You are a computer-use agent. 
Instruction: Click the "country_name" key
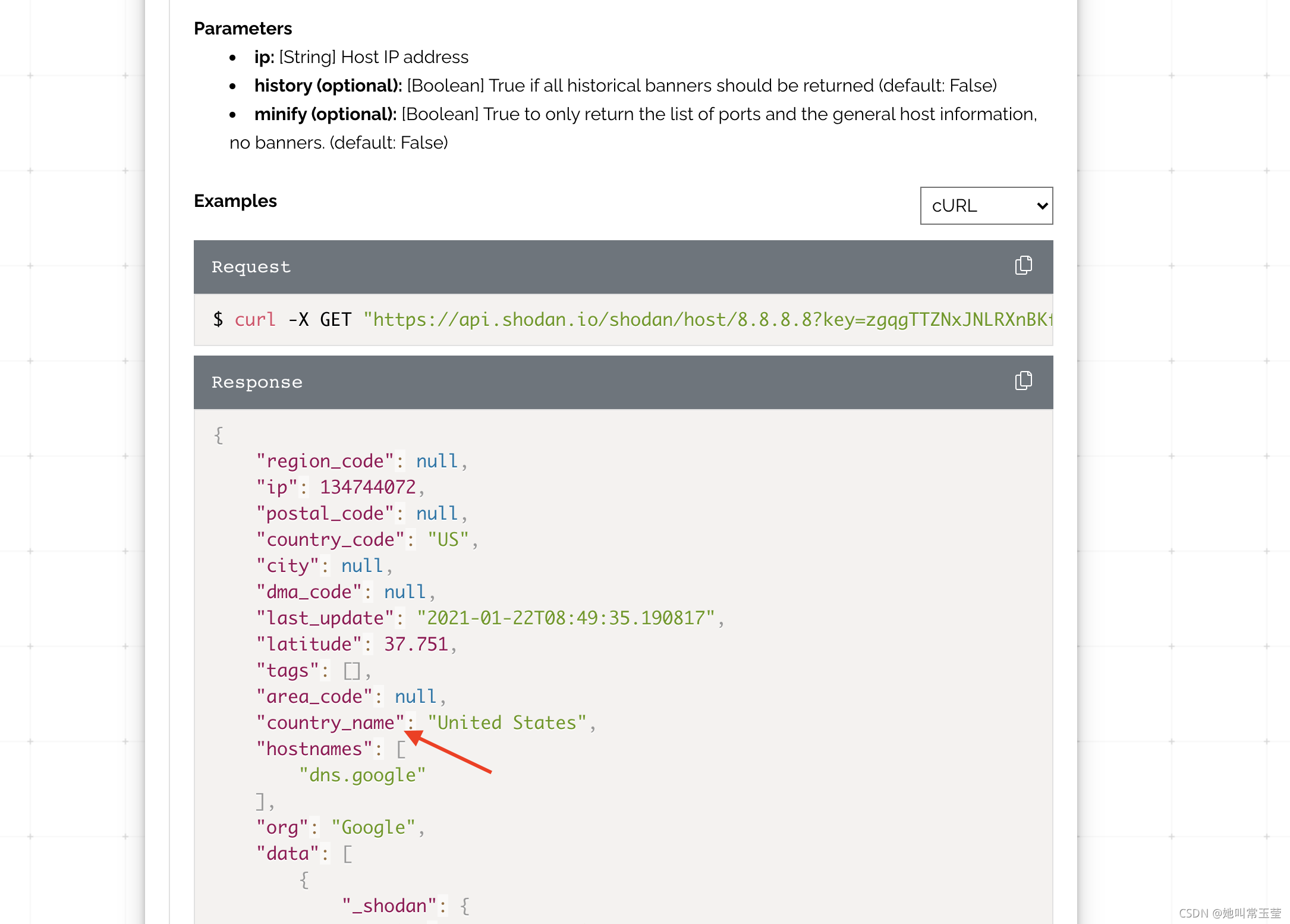pyautogui.click(x=331, y=722)
